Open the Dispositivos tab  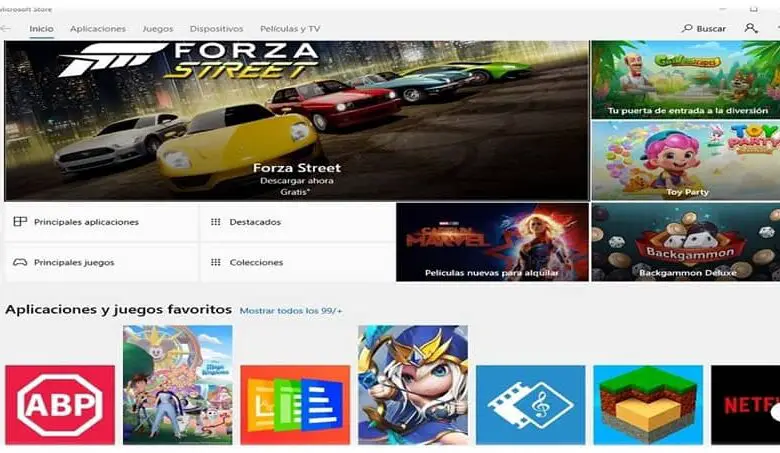point(216,29)
